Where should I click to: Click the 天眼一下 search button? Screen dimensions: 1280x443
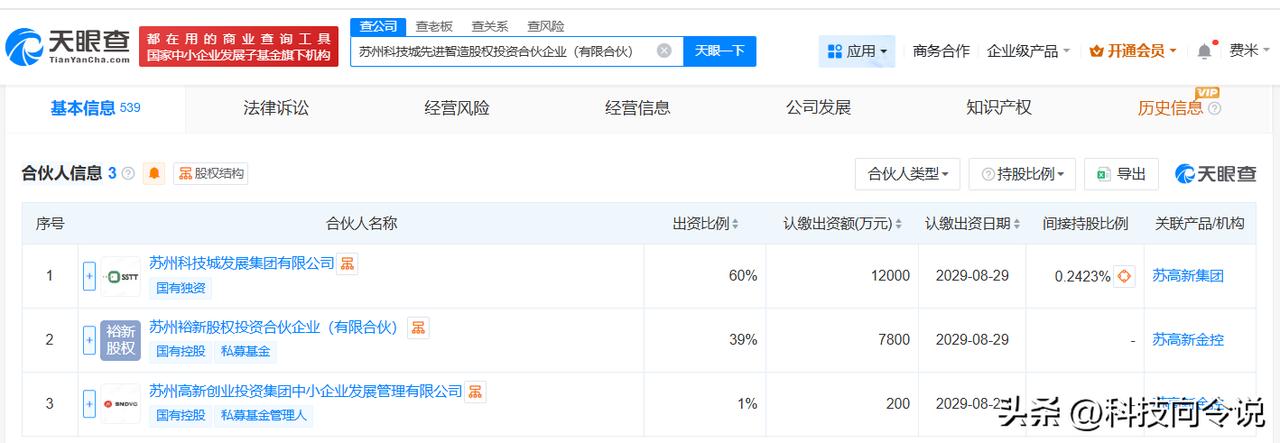[x=719, y=51]
